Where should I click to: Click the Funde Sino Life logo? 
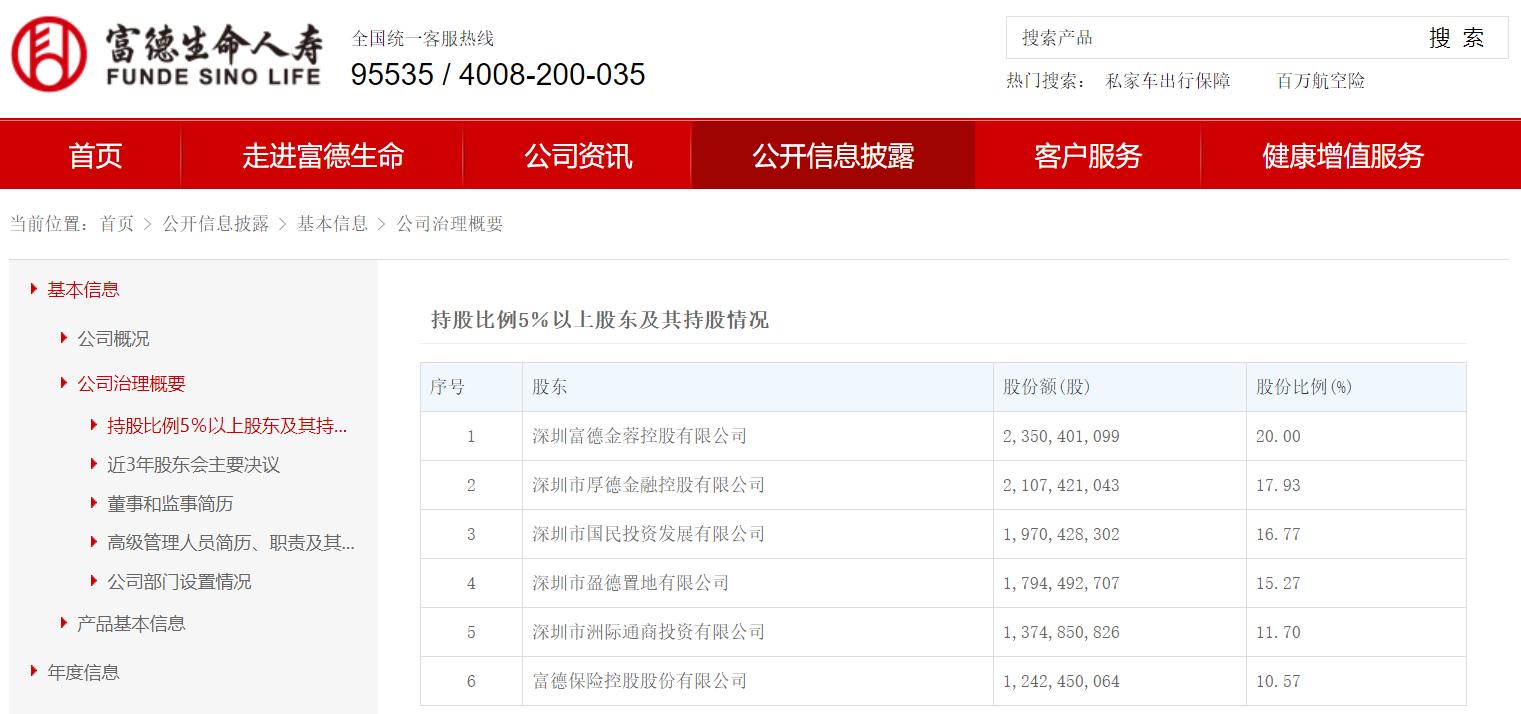[166, 53]
